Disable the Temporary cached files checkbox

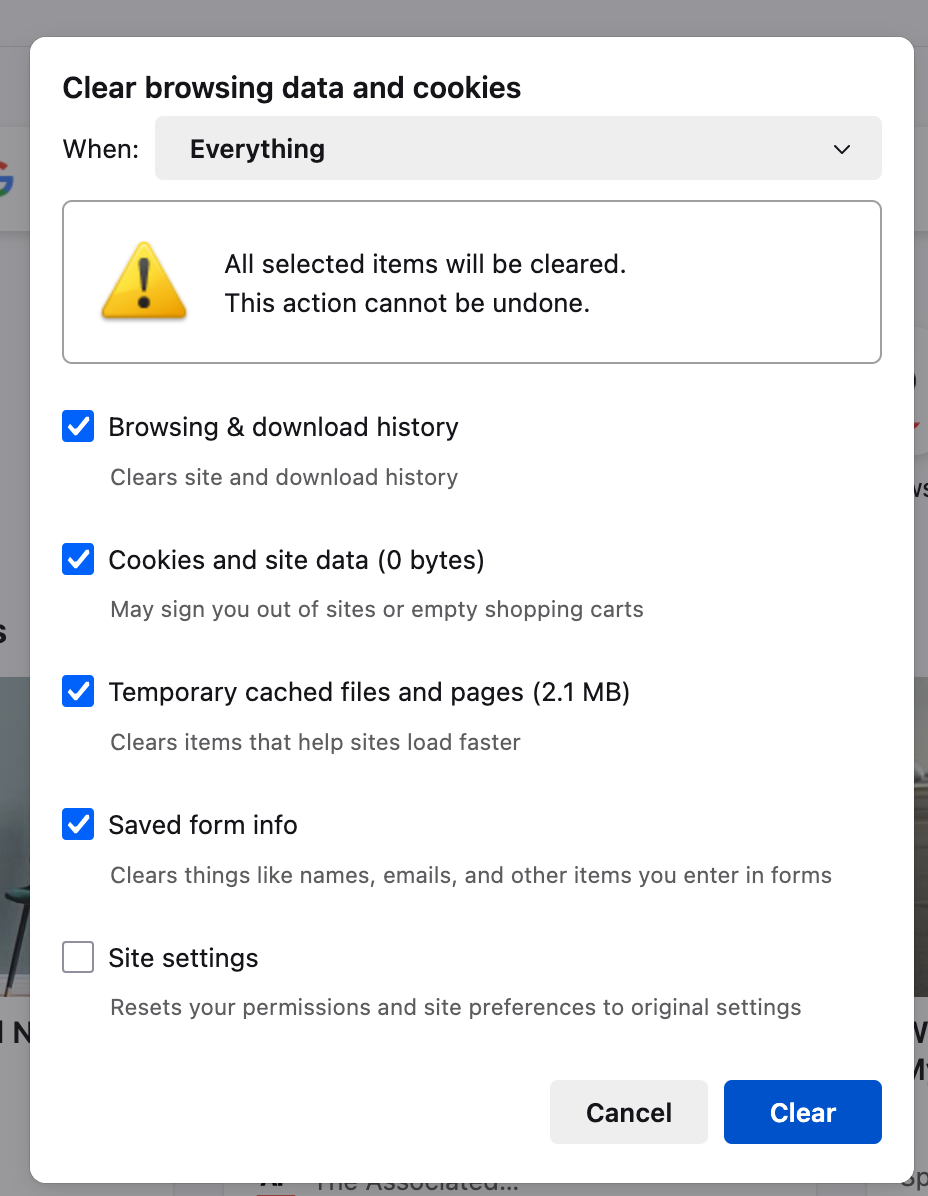click(x=78, y=692)
